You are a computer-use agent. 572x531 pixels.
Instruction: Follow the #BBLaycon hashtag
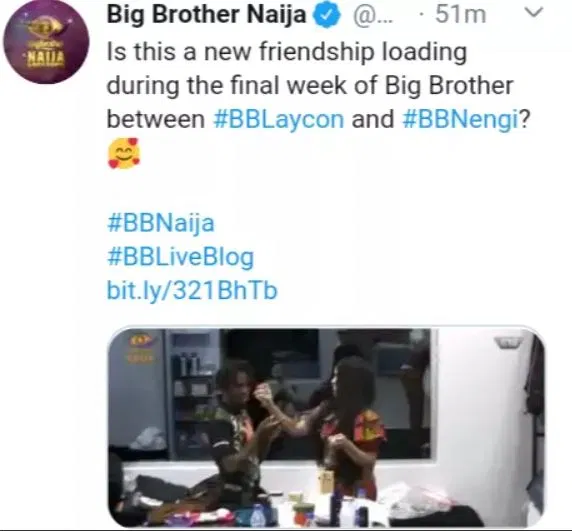(278, 120)
